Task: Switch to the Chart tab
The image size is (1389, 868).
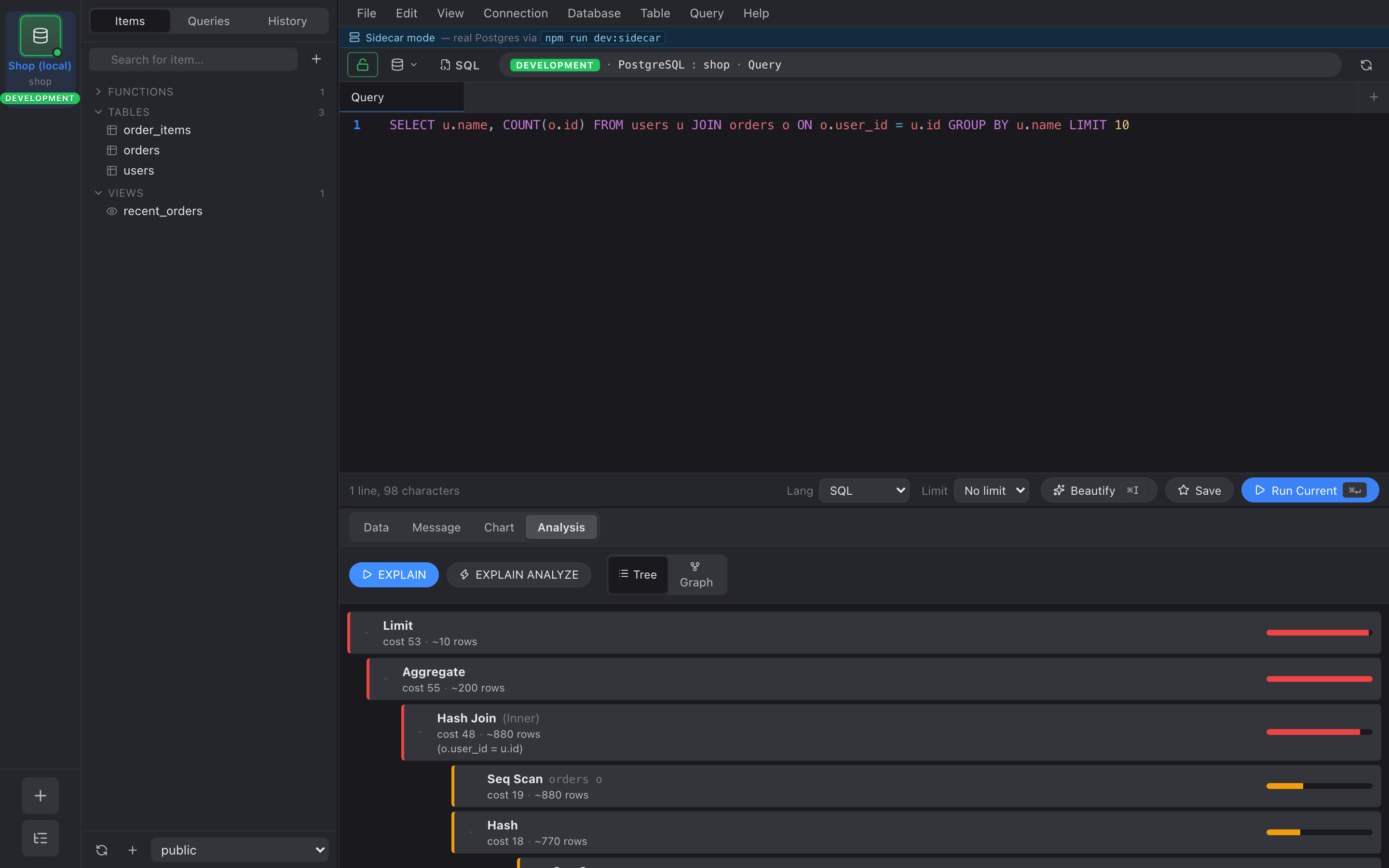Action: [499, 528]
